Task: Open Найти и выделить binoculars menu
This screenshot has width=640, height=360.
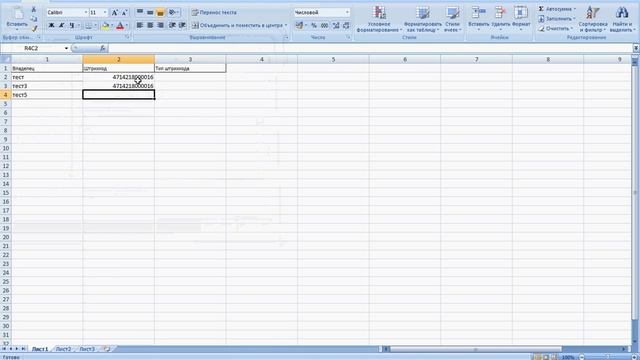Action: click(622, 19)
